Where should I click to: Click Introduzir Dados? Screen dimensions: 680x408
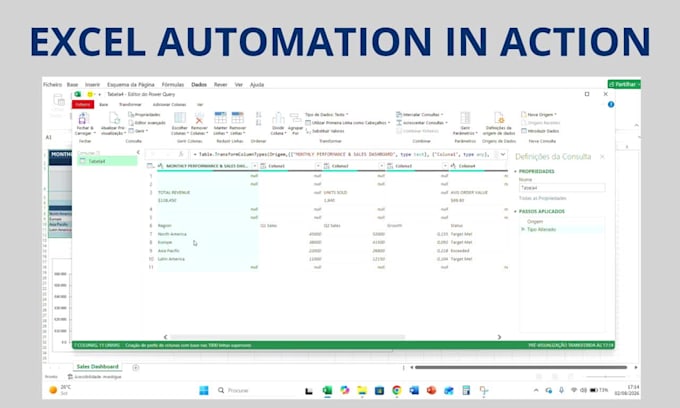pos(540,131)
